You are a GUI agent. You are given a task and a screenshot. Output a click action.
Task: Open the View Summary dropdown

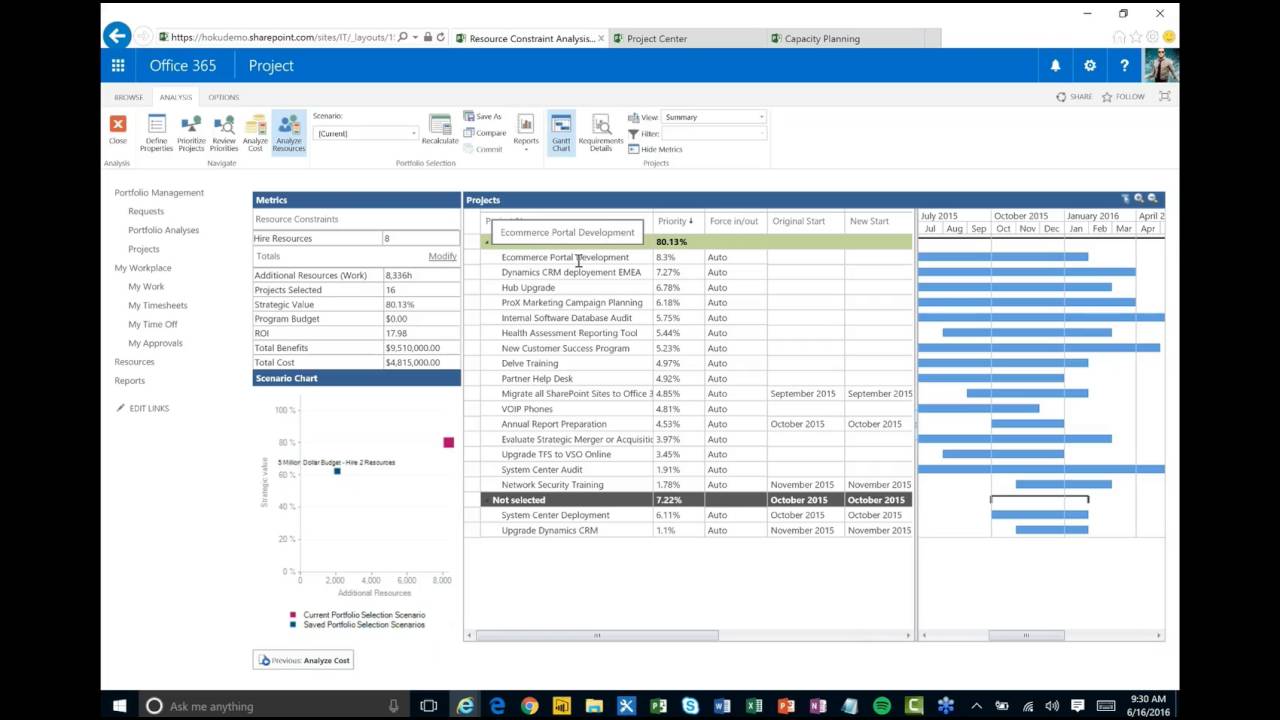[714, 117]
